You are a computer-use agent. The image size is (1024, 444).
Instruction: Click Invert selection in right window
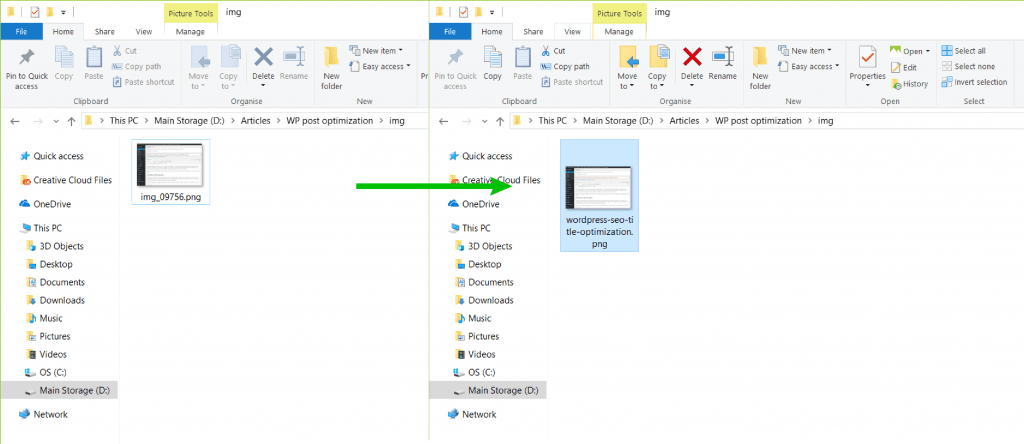click(x=974, y=82)
